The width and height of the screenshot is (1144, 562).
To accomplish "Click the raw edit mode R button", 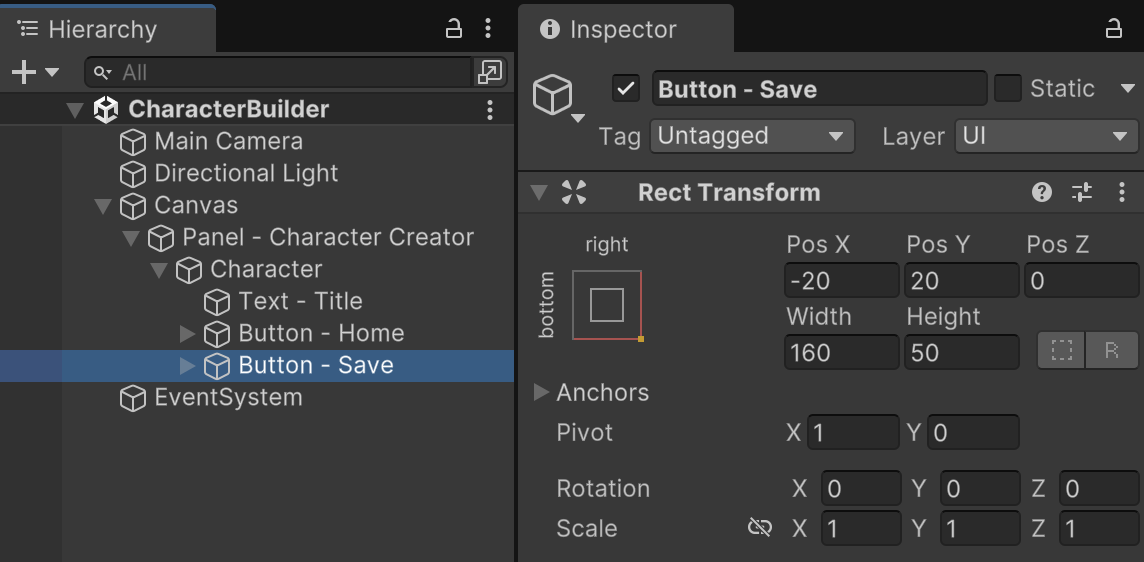I will coord(1111,351).
